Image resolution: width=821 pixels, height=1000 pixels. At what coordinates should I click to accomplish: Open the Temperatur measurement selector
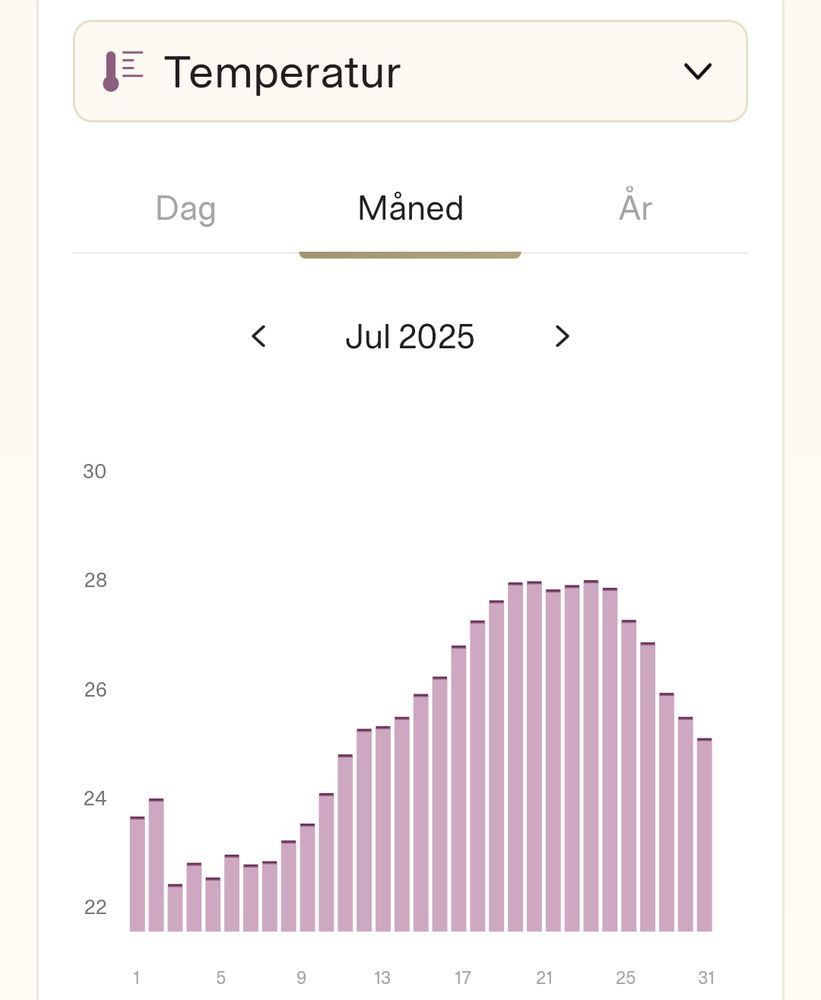point(410,72)
